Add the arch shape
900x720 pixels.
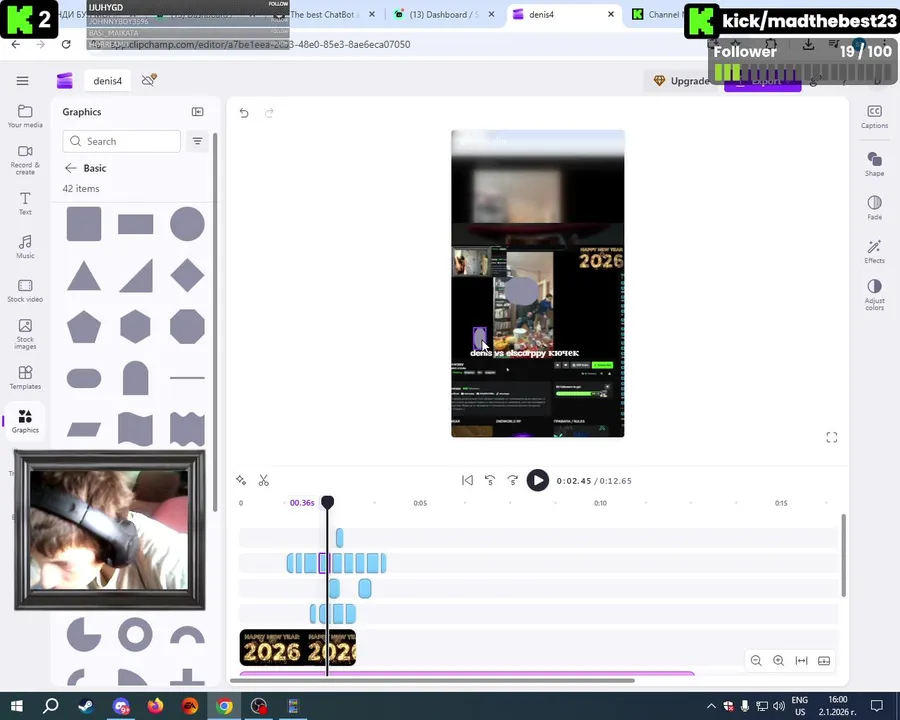point(135,378)
